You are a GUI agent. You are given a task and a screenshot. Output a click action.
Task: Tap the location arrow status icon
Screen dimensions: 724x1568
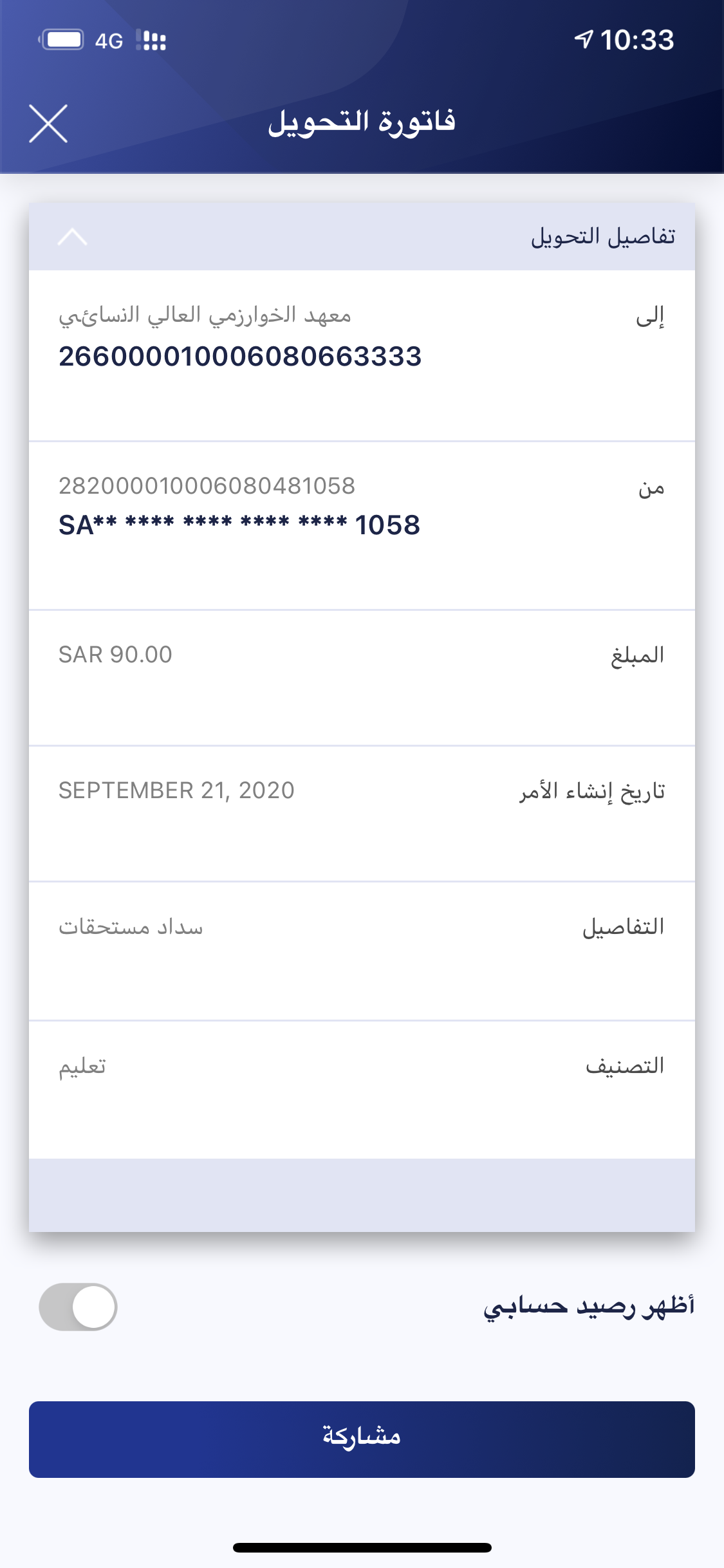click(583, 40)
